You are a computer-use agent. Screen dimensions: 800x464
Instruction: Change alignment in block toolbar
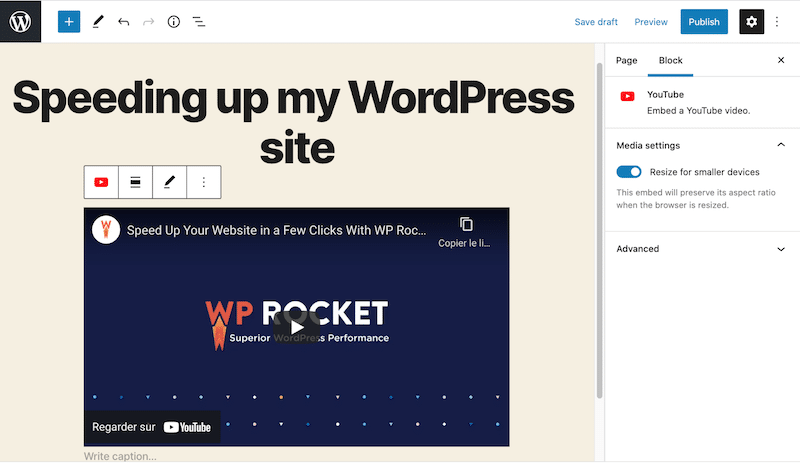point(135,182)
